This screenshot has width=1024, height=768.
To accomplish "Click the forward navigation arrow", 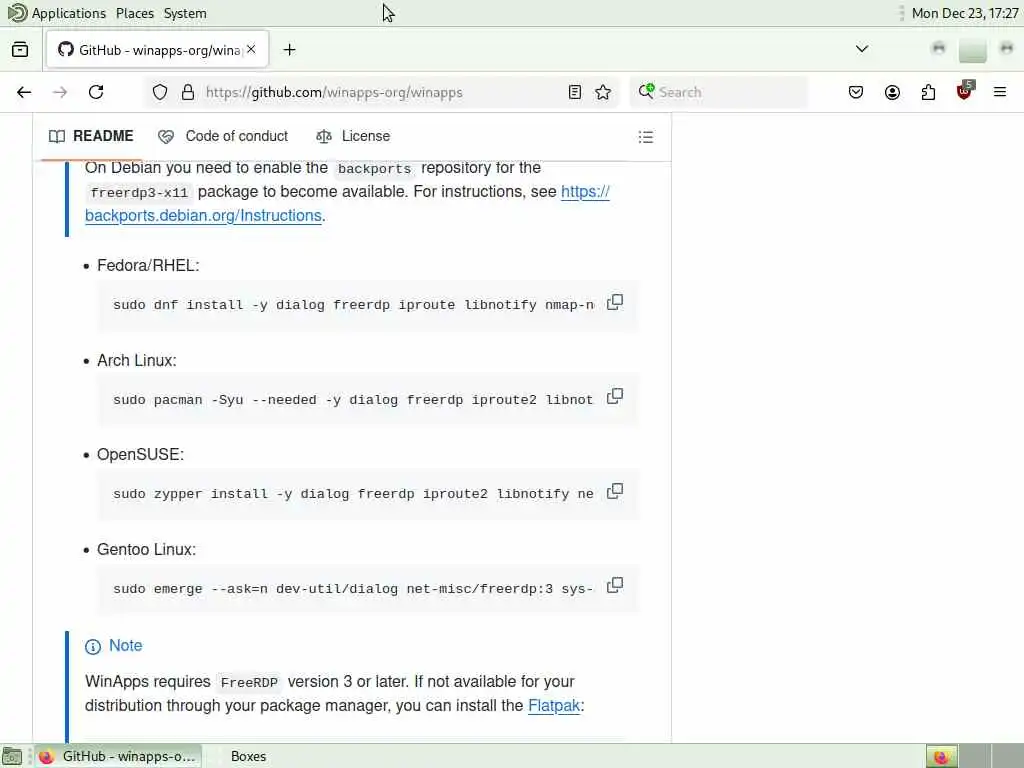I will click(x=60, y=92).
